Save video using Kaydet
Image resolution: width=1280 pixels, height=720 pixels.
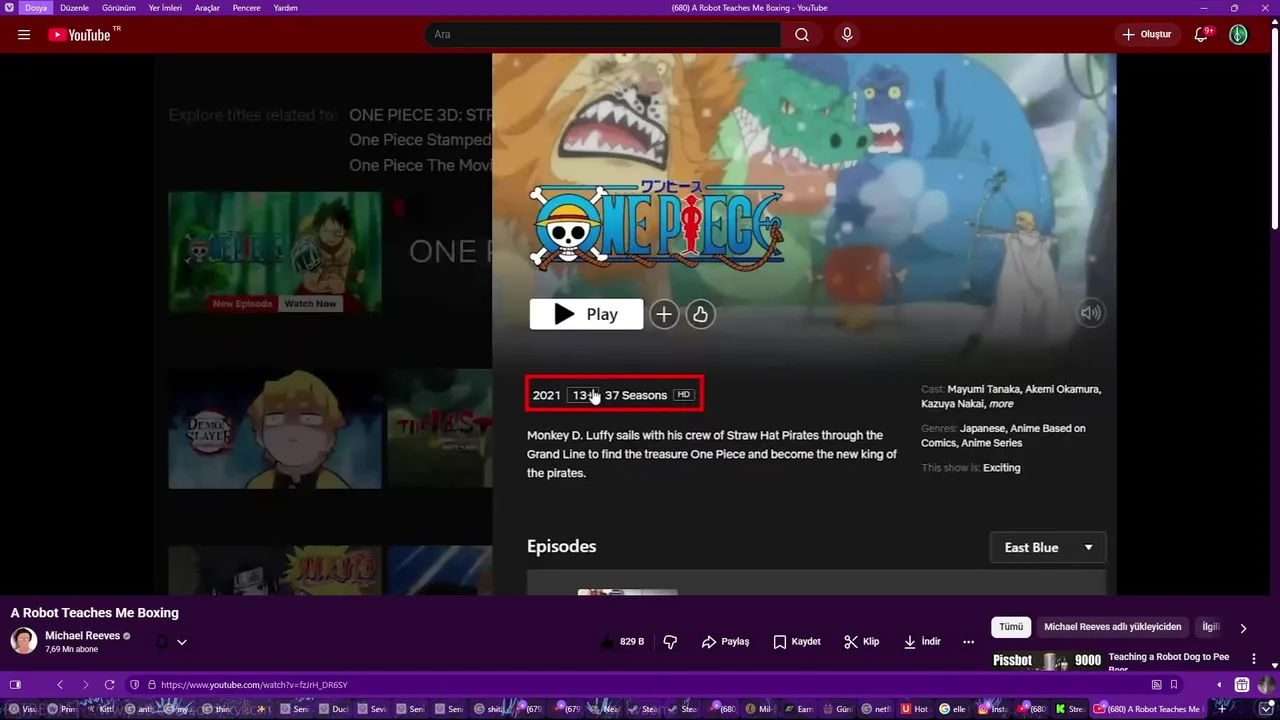[x=797, y=642]
